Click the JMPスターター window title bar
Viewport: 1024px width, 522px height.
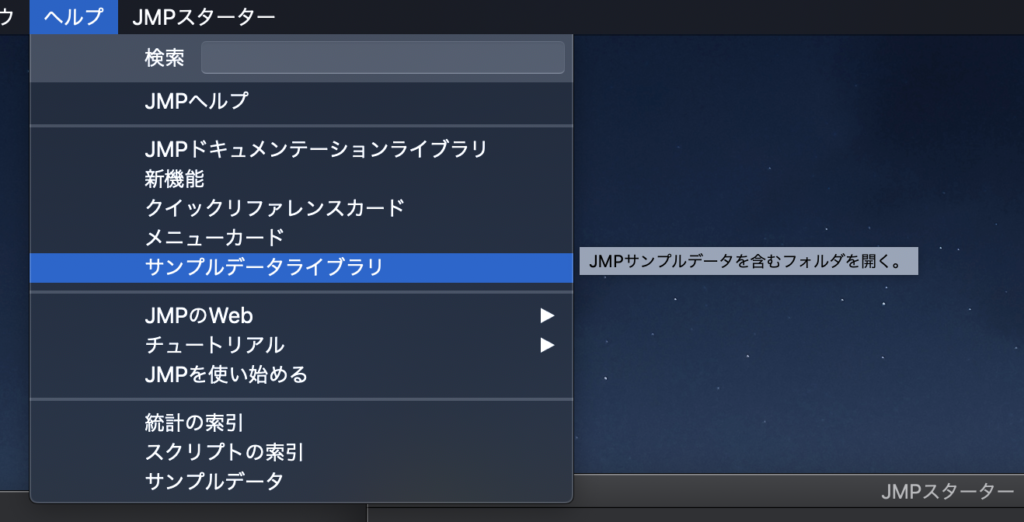coord(798,489)
